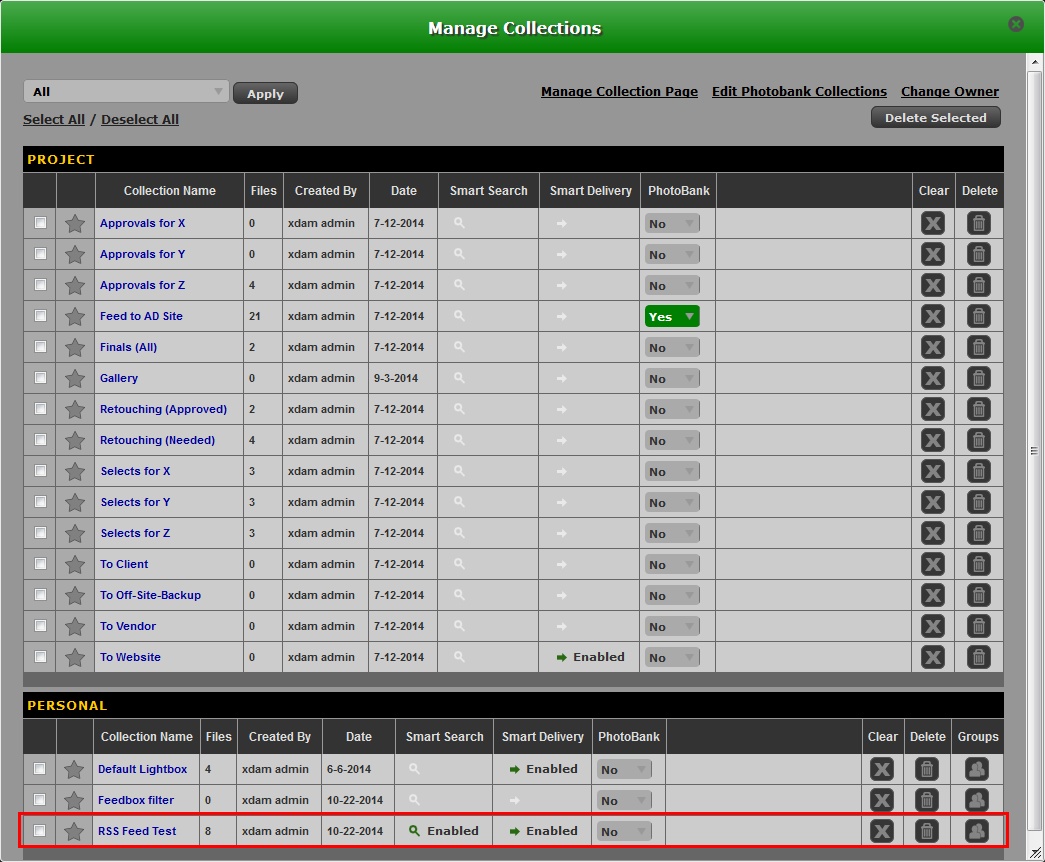Click trash icon for Gallery collection
The height and width of the screenshot is (862, 1045).
click(x=979, y=378)
